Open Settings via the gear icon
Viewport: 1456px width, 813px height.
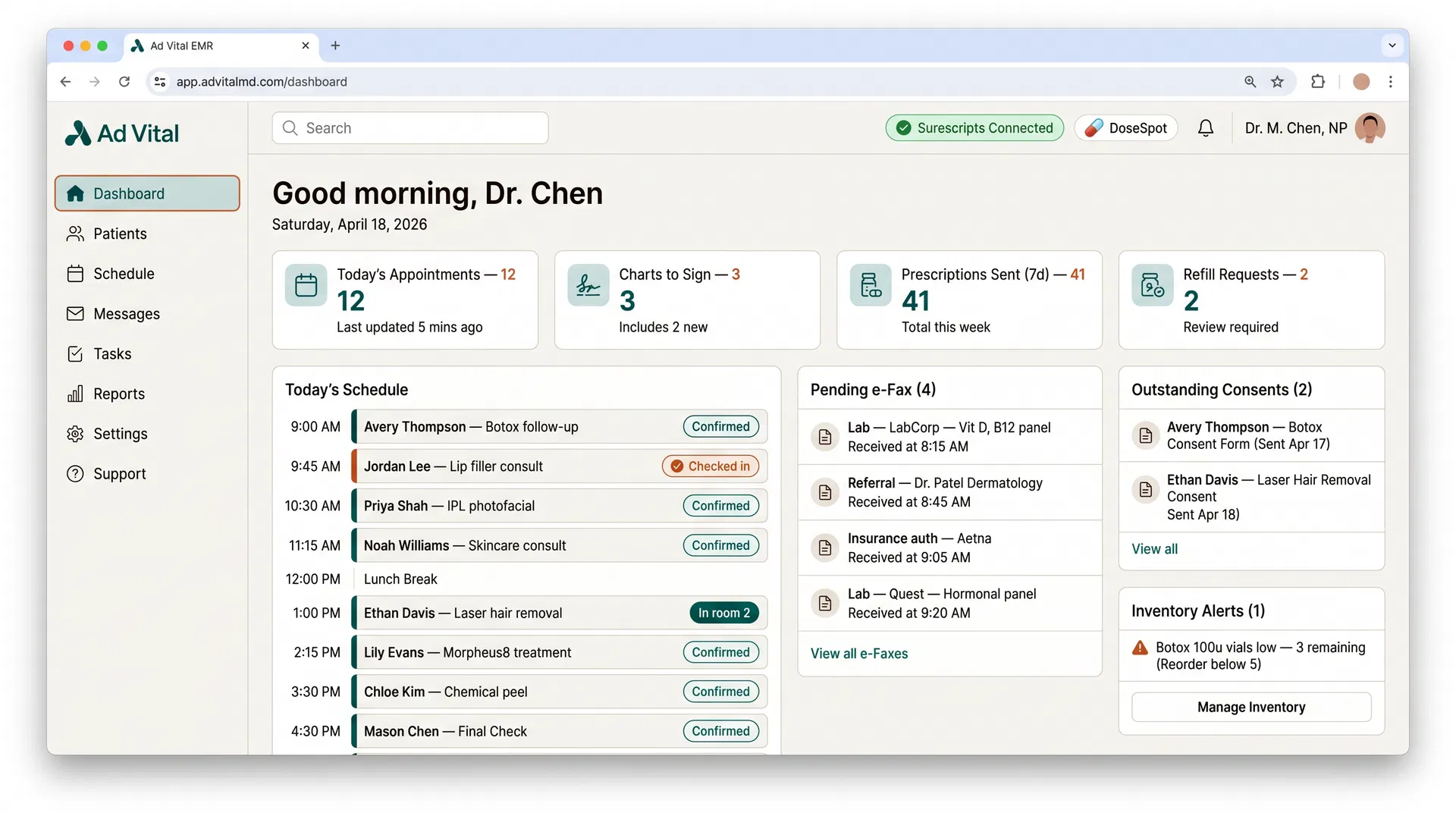pyautogui.click(x=76, y=434)
